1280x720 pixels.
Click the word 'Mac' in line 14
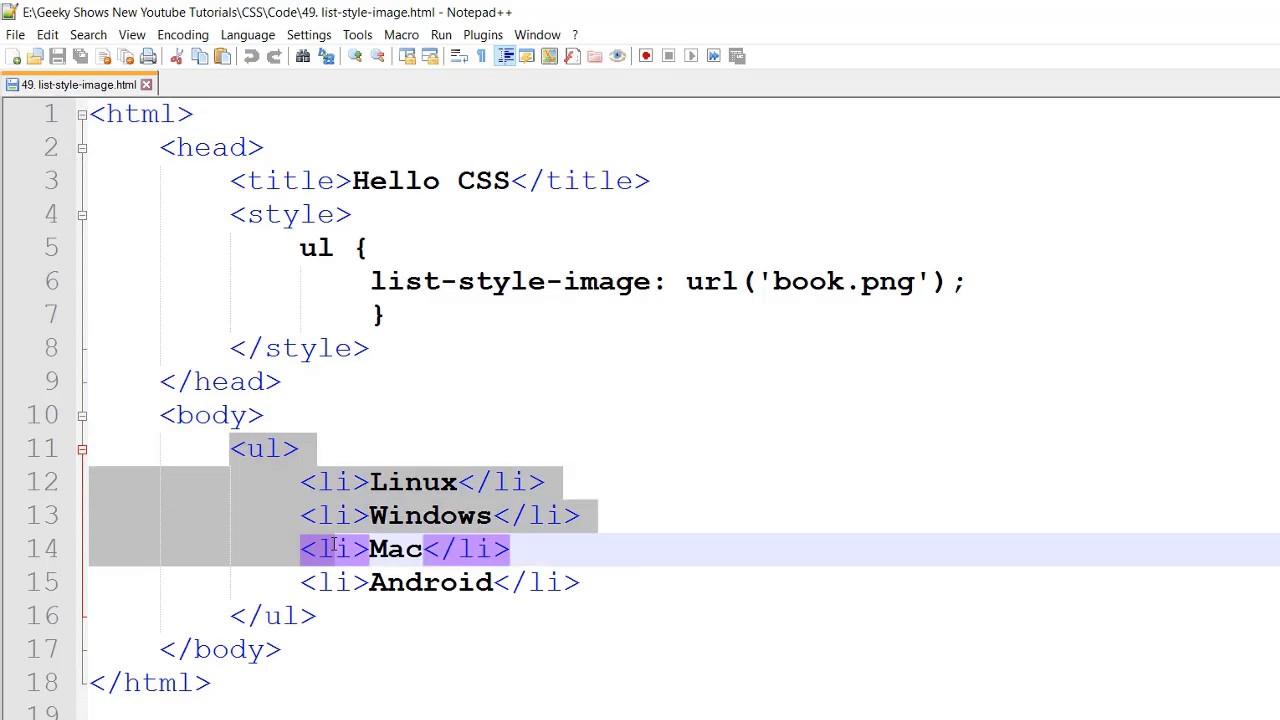click(x=396, y=549)
